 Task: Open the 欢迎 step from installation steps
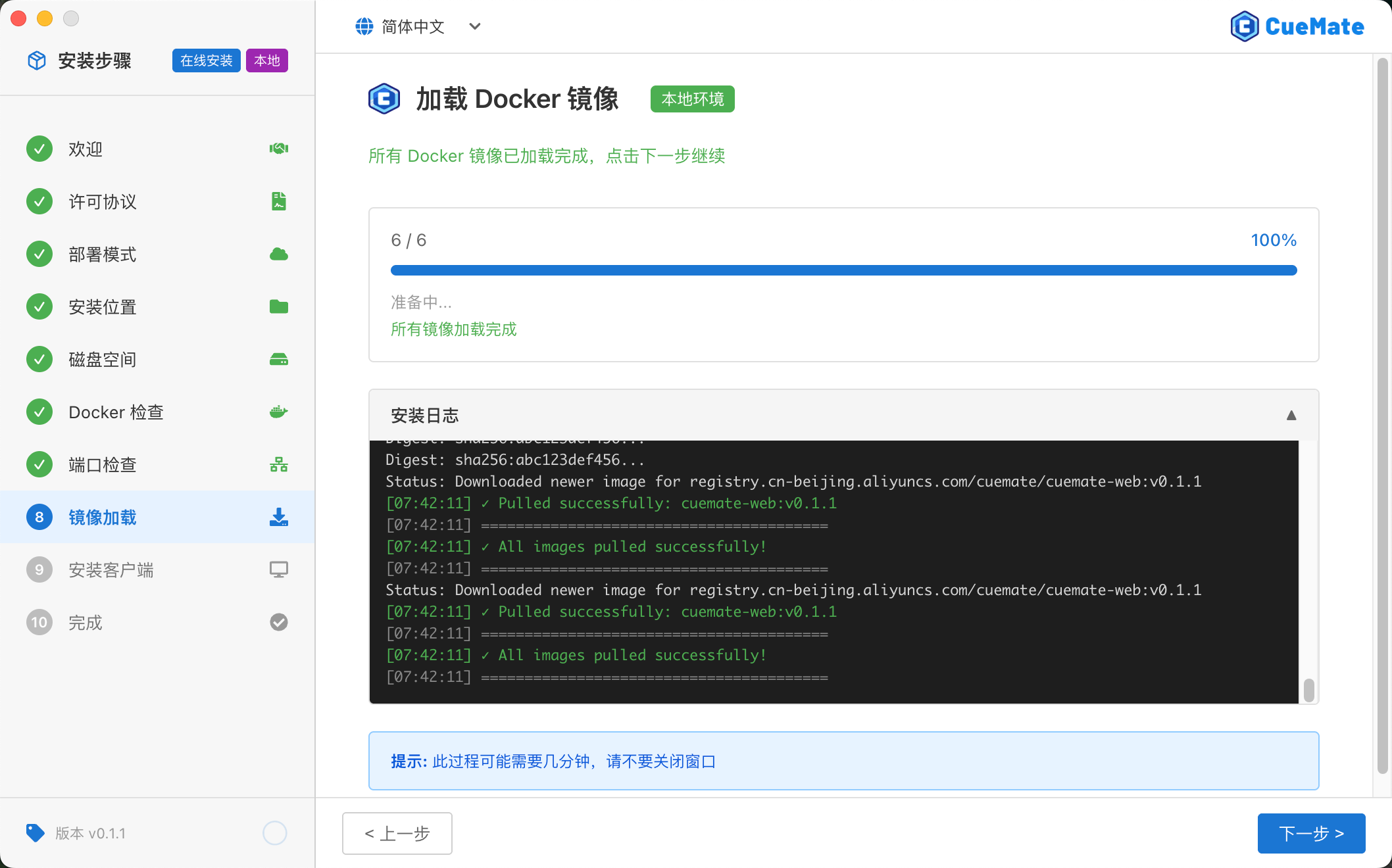[85, 149]
